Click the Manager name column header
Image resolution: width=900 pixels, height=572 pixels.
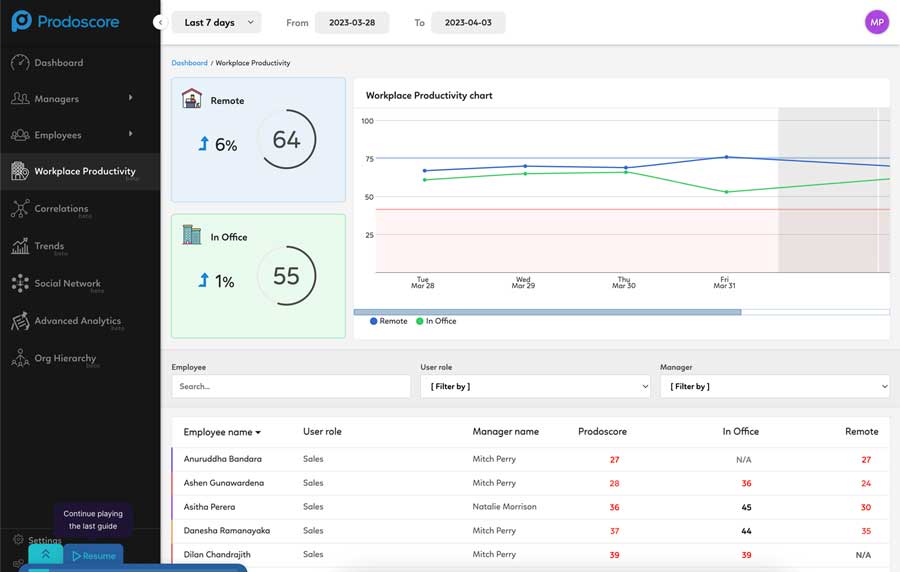[x=505, y=431]
